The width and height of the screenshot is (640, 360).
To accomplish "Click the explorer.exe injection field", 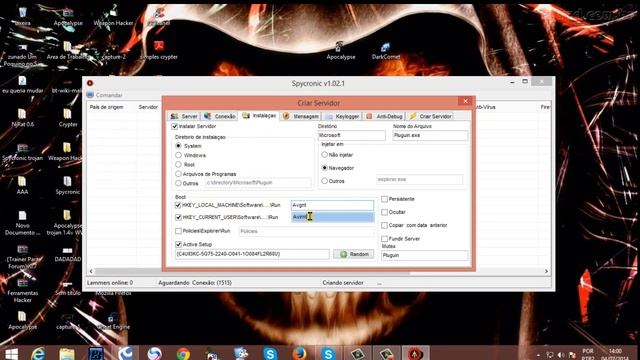I will 420,179.
